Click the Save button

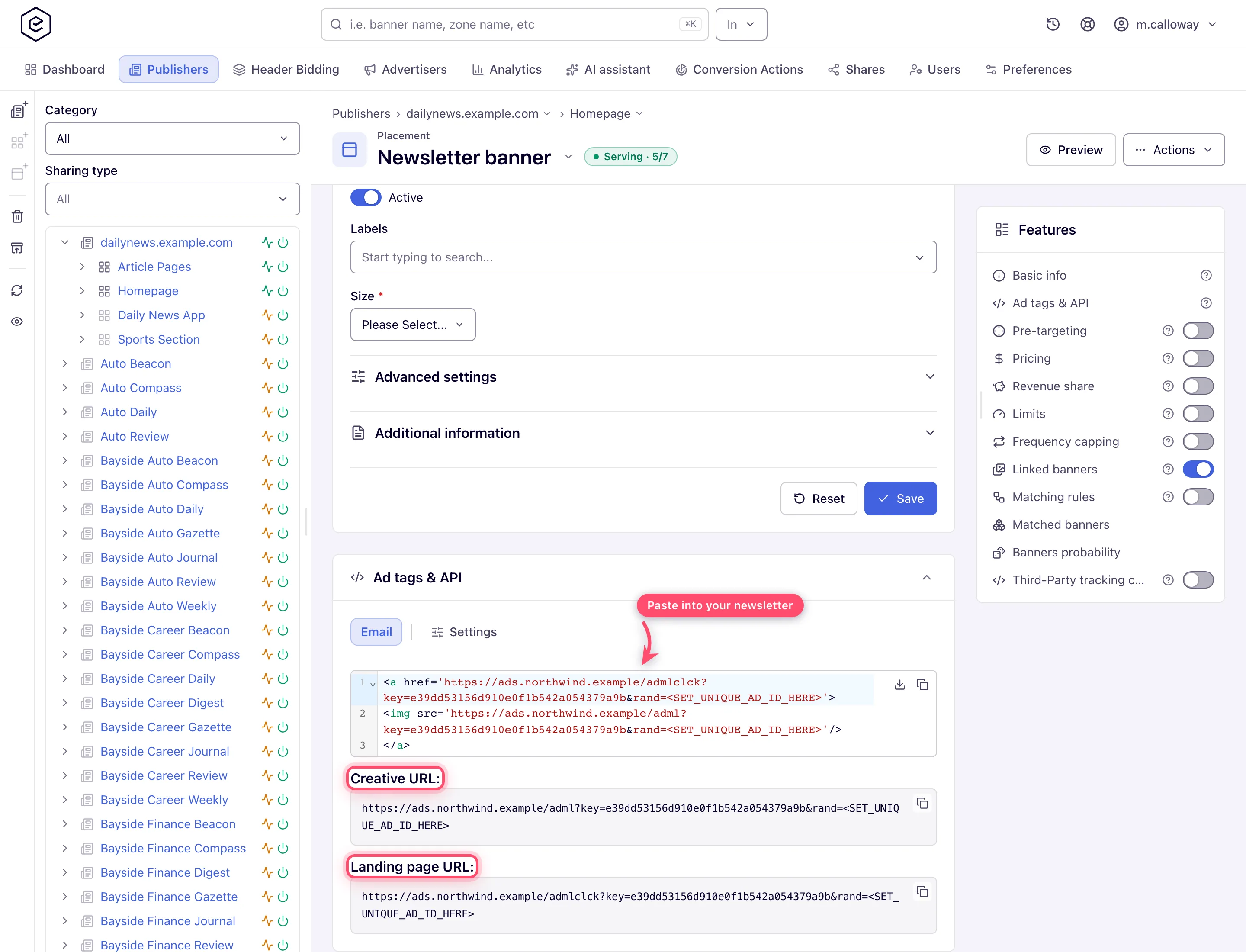pos(900,499)
